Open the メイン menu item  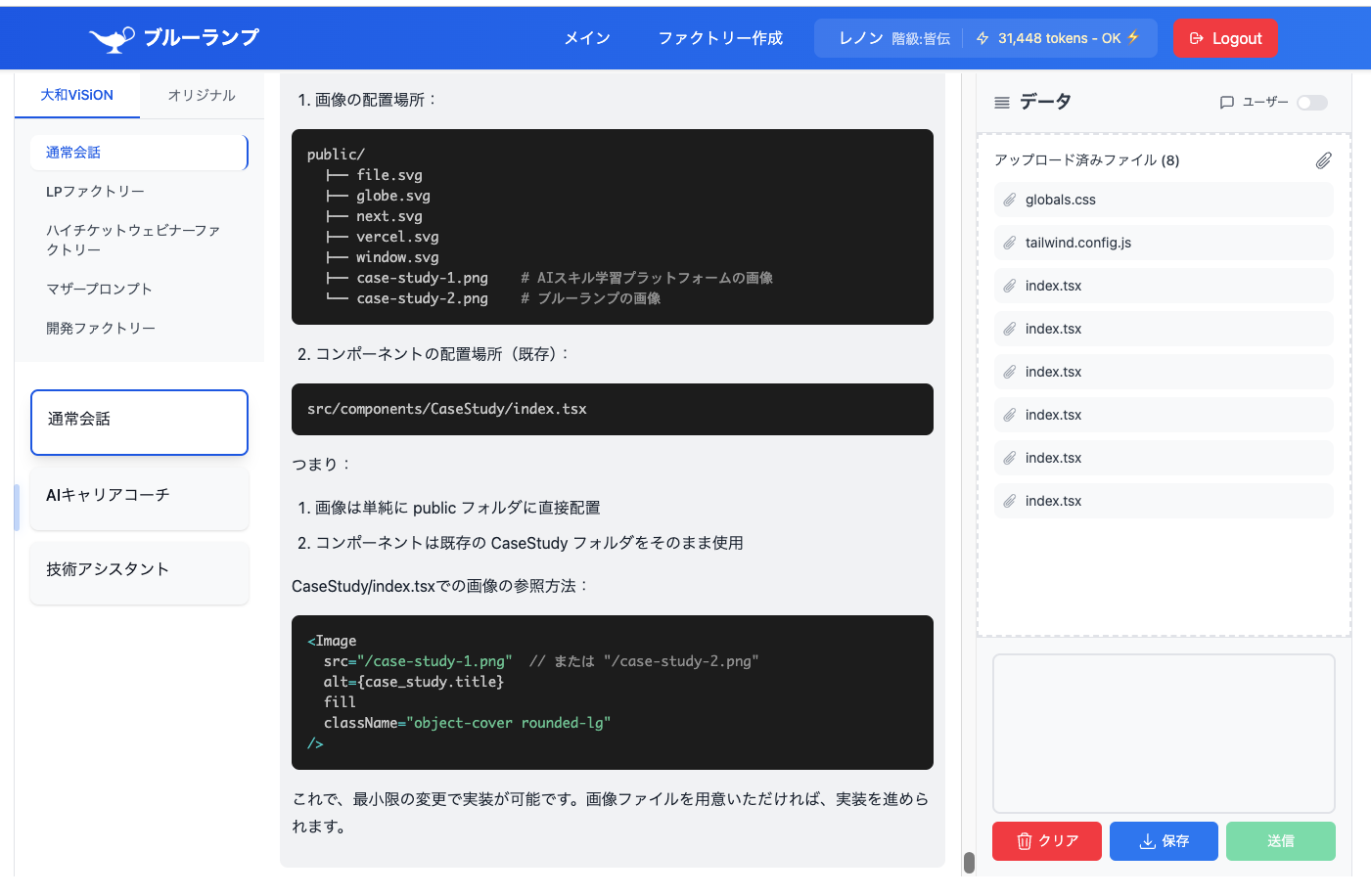587,38
